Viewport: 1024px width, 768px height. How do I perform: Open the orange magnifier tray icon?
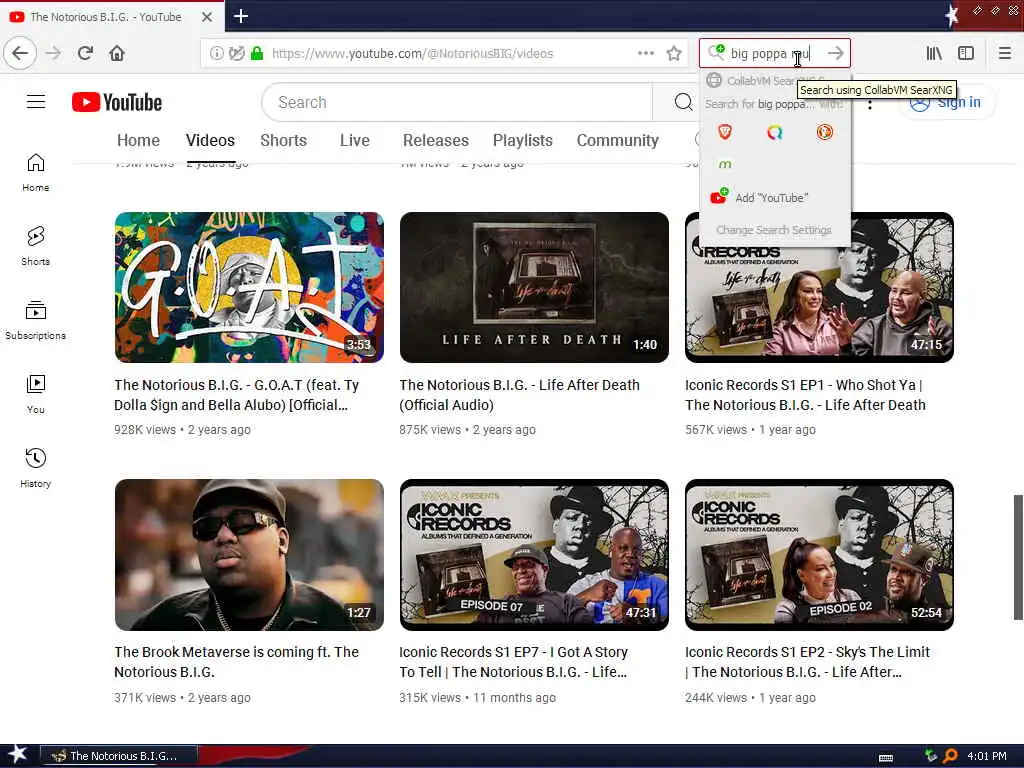tap(950, 756)
